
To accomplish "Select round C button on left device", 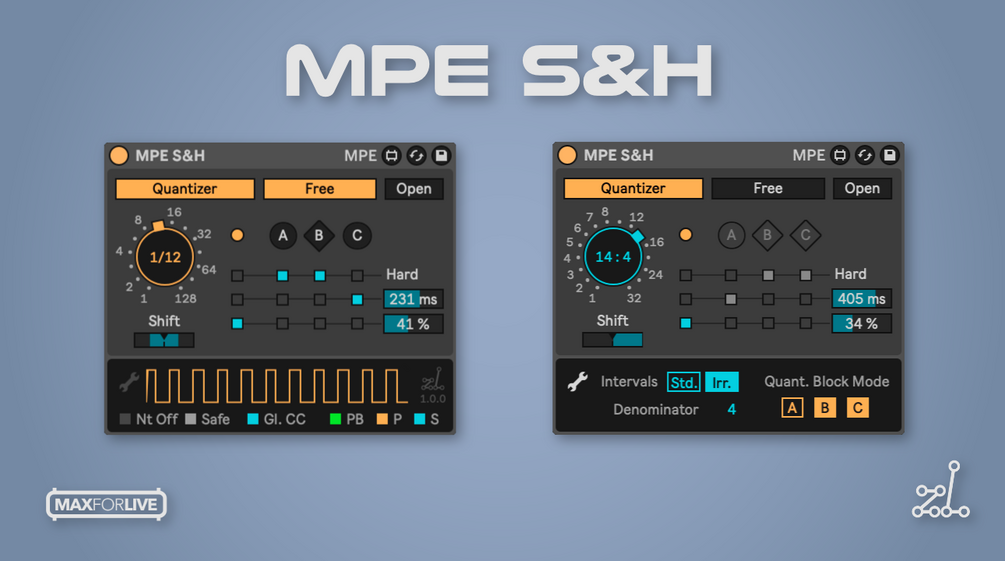I will click(357, 236).
